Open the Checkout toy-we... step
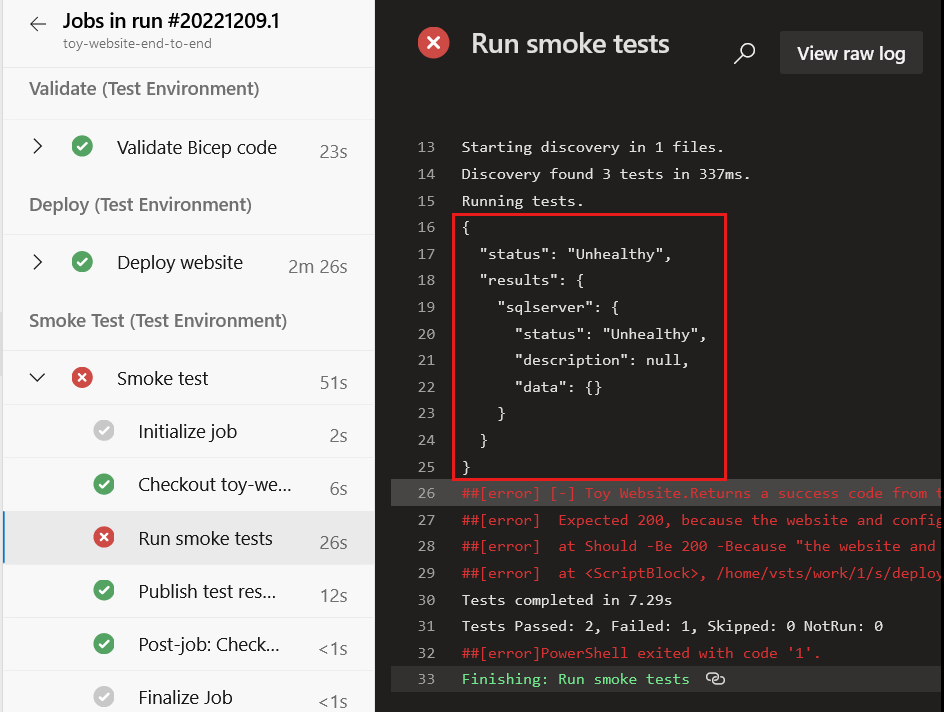944x712 pixels. pyautogui.click(x=189, y=484)
